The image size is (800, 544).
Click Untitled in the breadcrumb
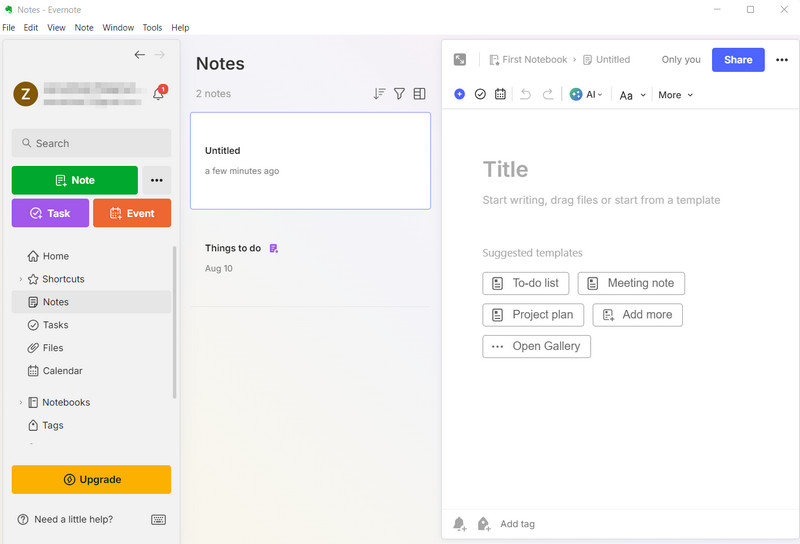click(x=607, y=60)
